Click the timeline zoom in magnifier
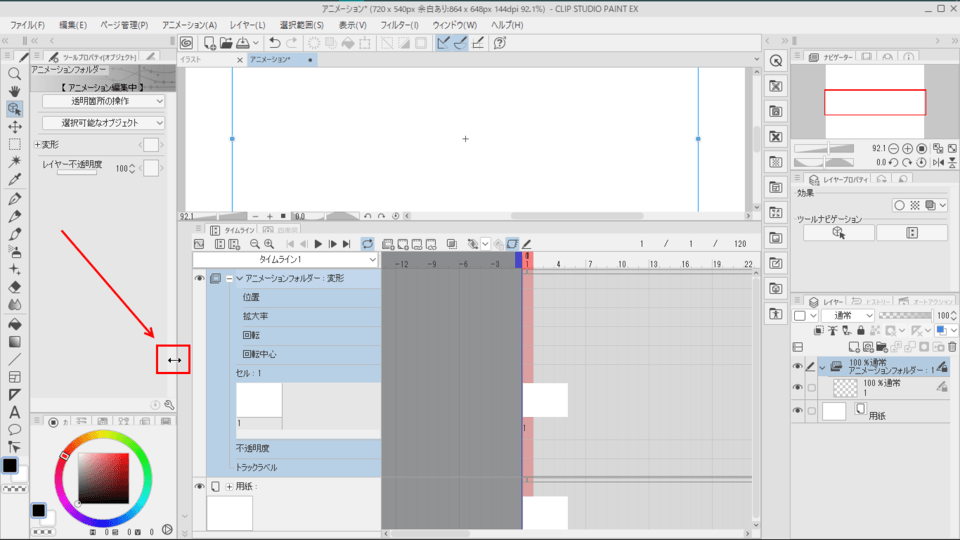This screenshot has height=540, width=960. [x=269, y=244]
